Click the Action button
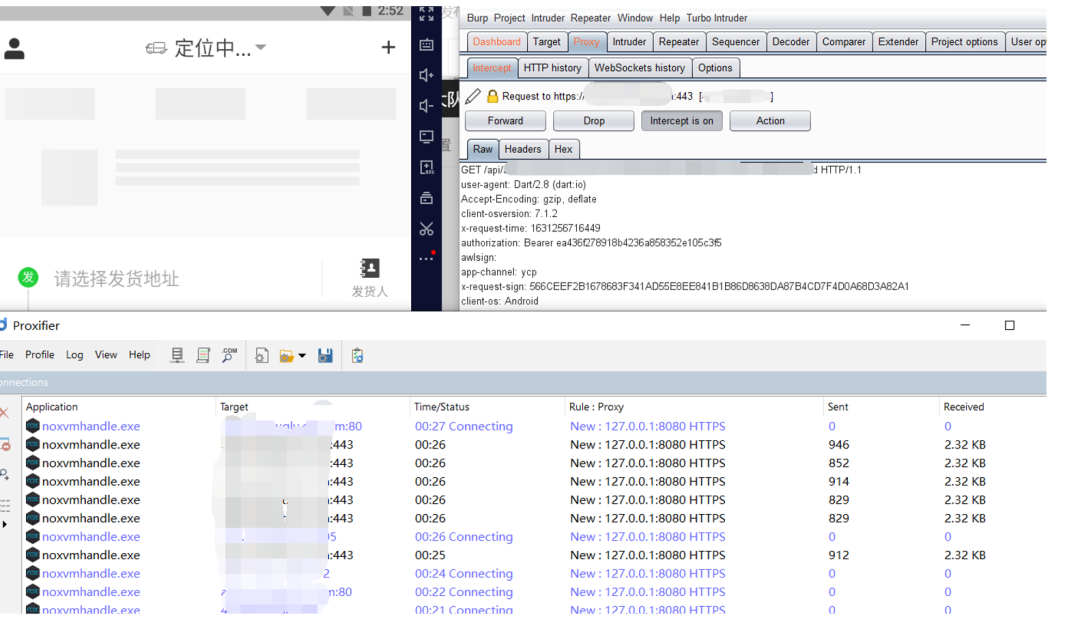Screen dimensions: 1080x626 click(770, 121)
